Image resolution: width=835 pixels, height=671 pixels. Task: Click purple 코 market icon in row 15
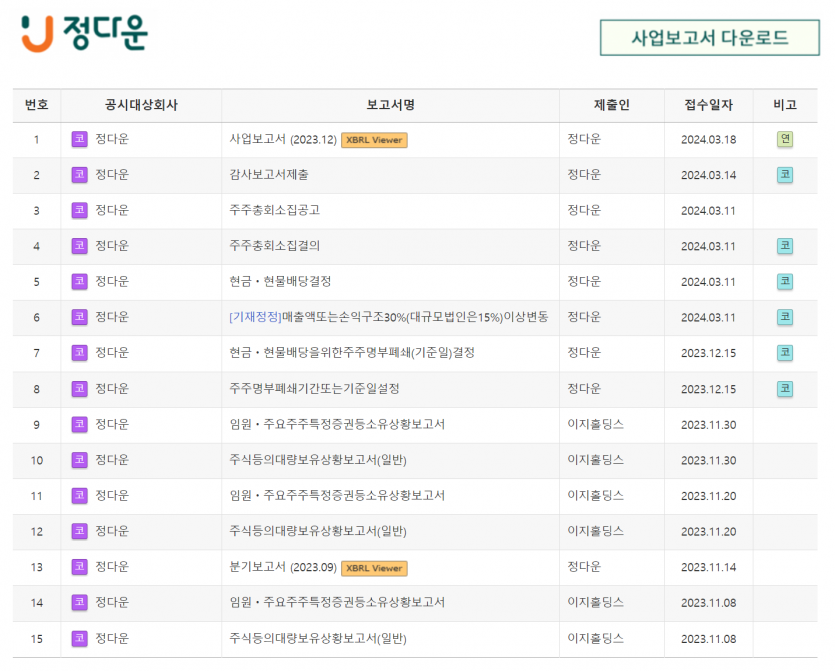tap(79, 639)
